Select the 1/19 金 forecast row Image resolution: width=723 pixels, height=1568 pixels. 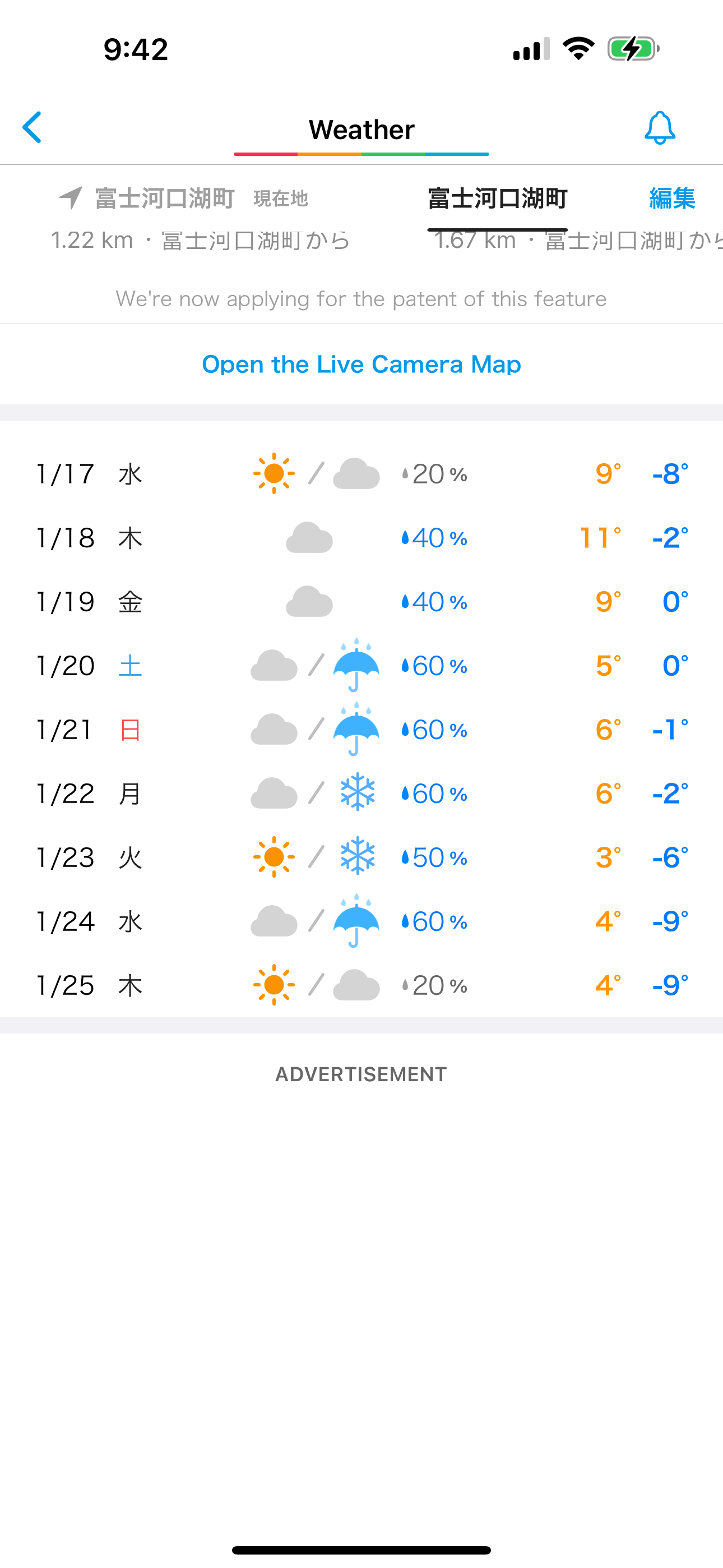(361, 601)
